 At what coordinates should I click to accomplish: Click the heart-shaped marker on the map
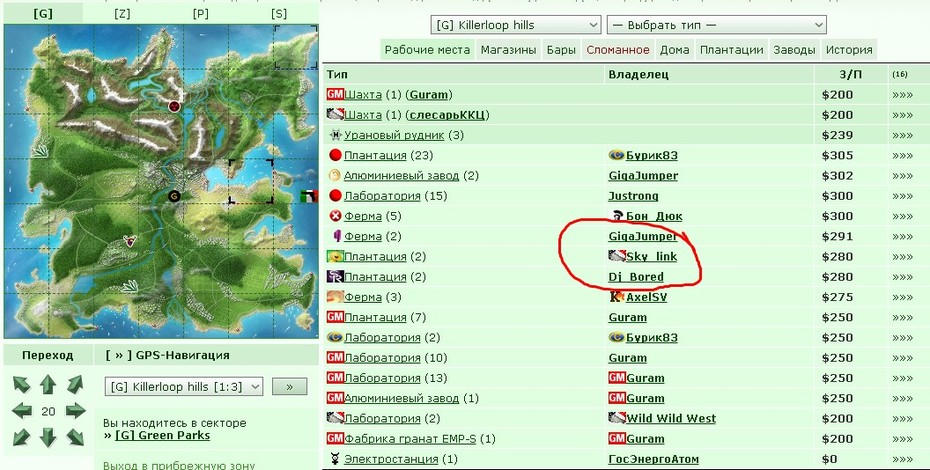coord(129,240)
